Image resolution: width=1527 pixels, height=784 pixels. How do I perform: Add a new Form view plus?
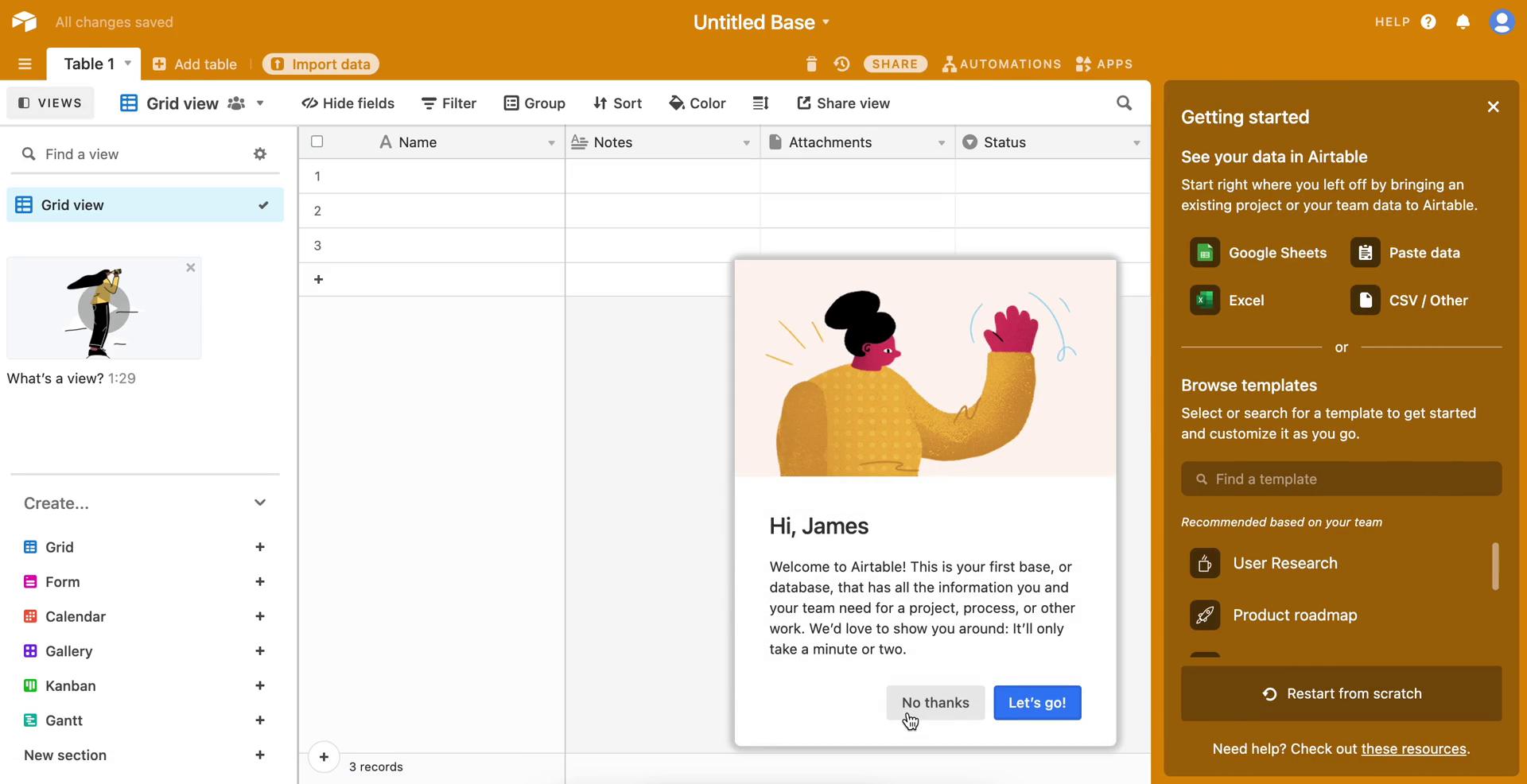(x=259, y=582)
